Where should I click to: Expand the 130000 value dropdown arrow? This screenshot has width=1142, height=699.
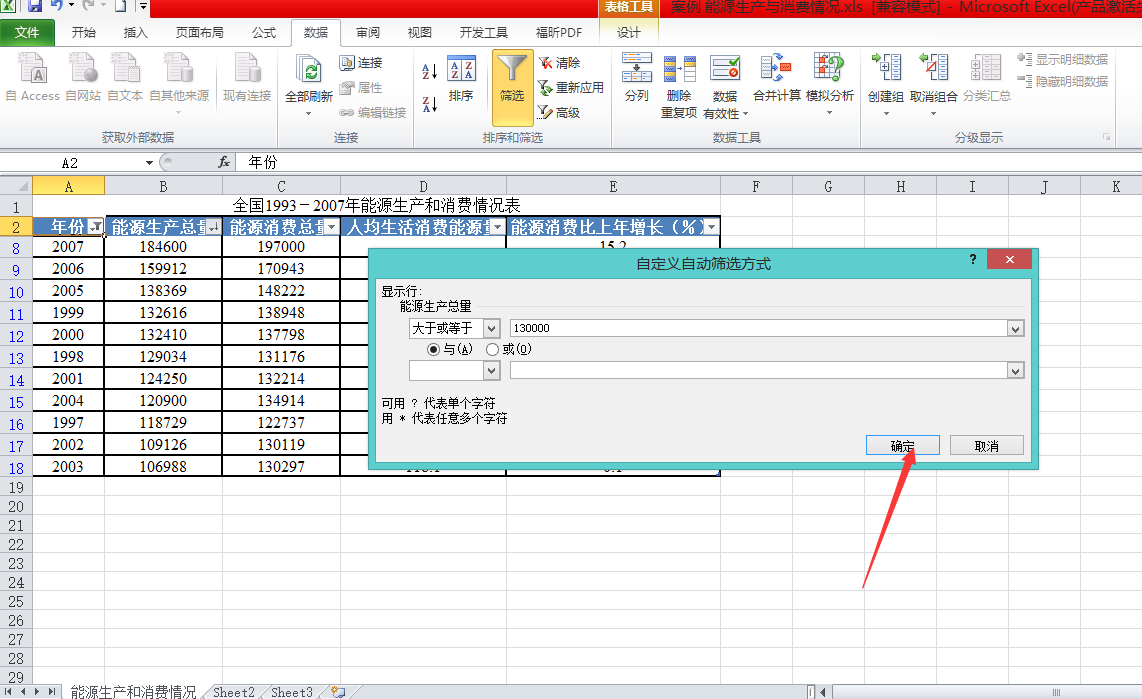click(x=1015, y=328)
